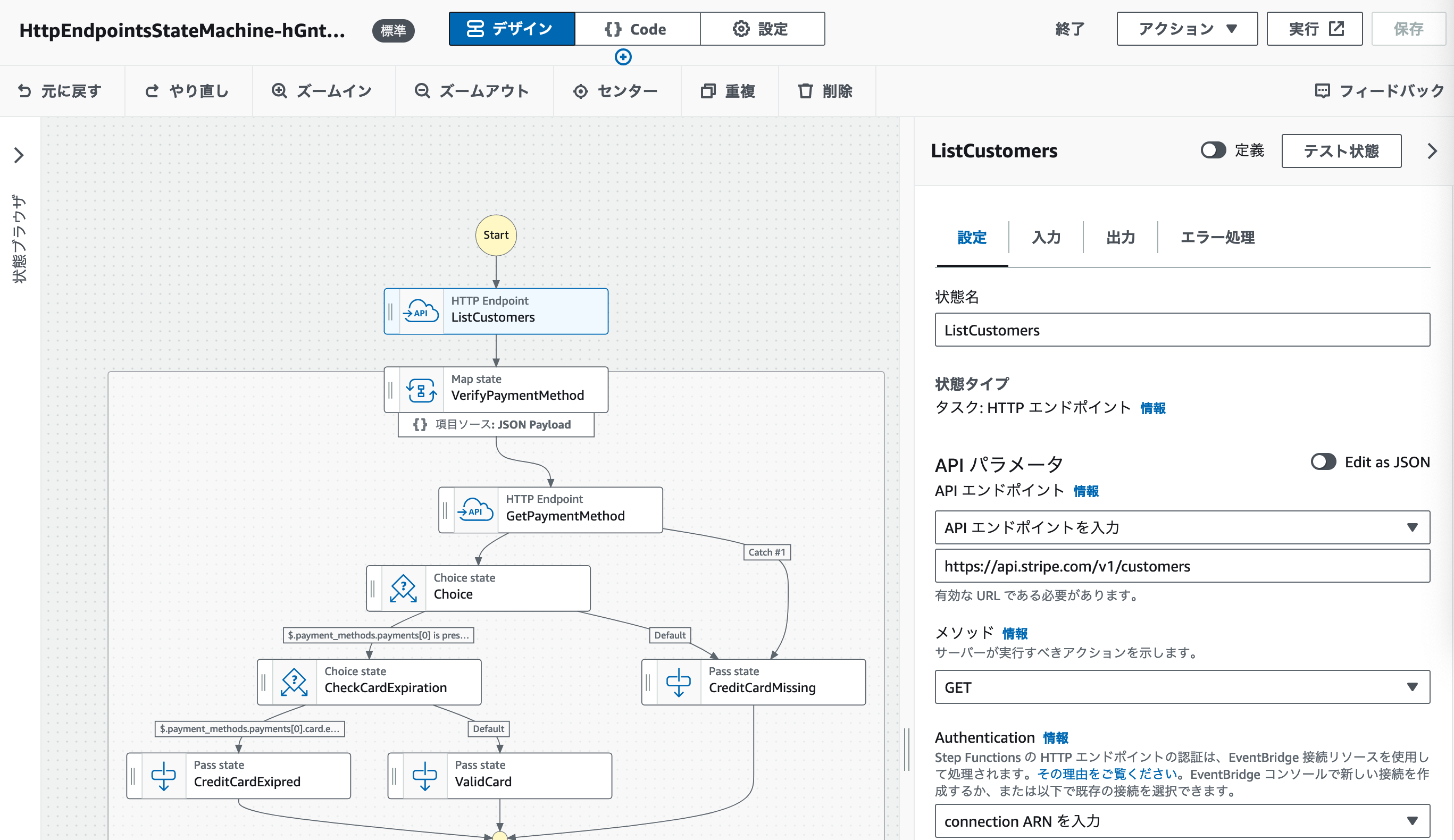This screenshot has height=840, width=1454.
Task: Click the trash Delete icon in toolbar
Action: [x=806, y=91]
